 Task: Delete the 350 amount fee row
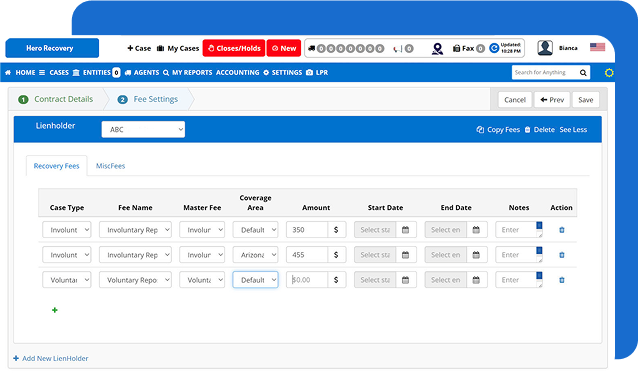point(562,230)
